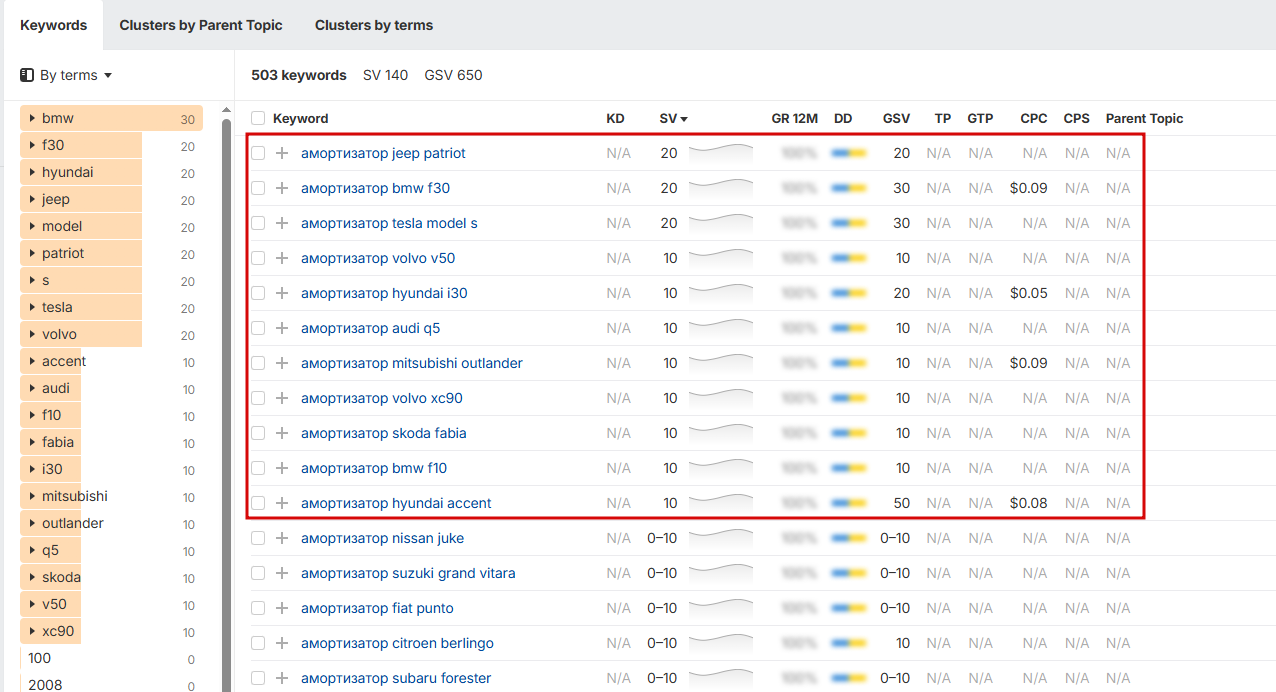Open the Clusters by terms tab
This screenshot has height=692, width=1276.
tap(374, 25)
